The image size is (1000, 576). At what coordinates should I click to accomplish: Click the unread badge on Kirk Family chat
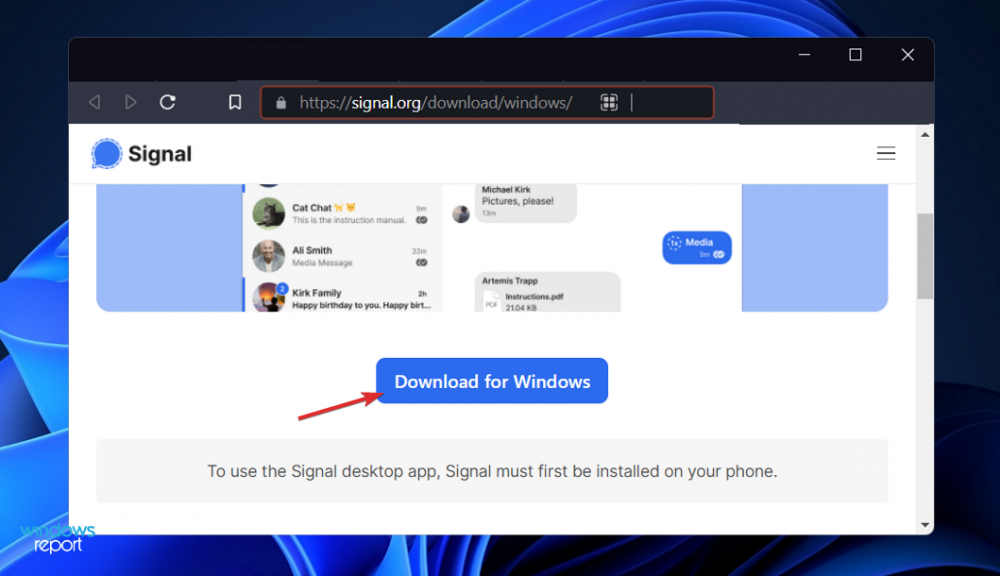[282, 288]
